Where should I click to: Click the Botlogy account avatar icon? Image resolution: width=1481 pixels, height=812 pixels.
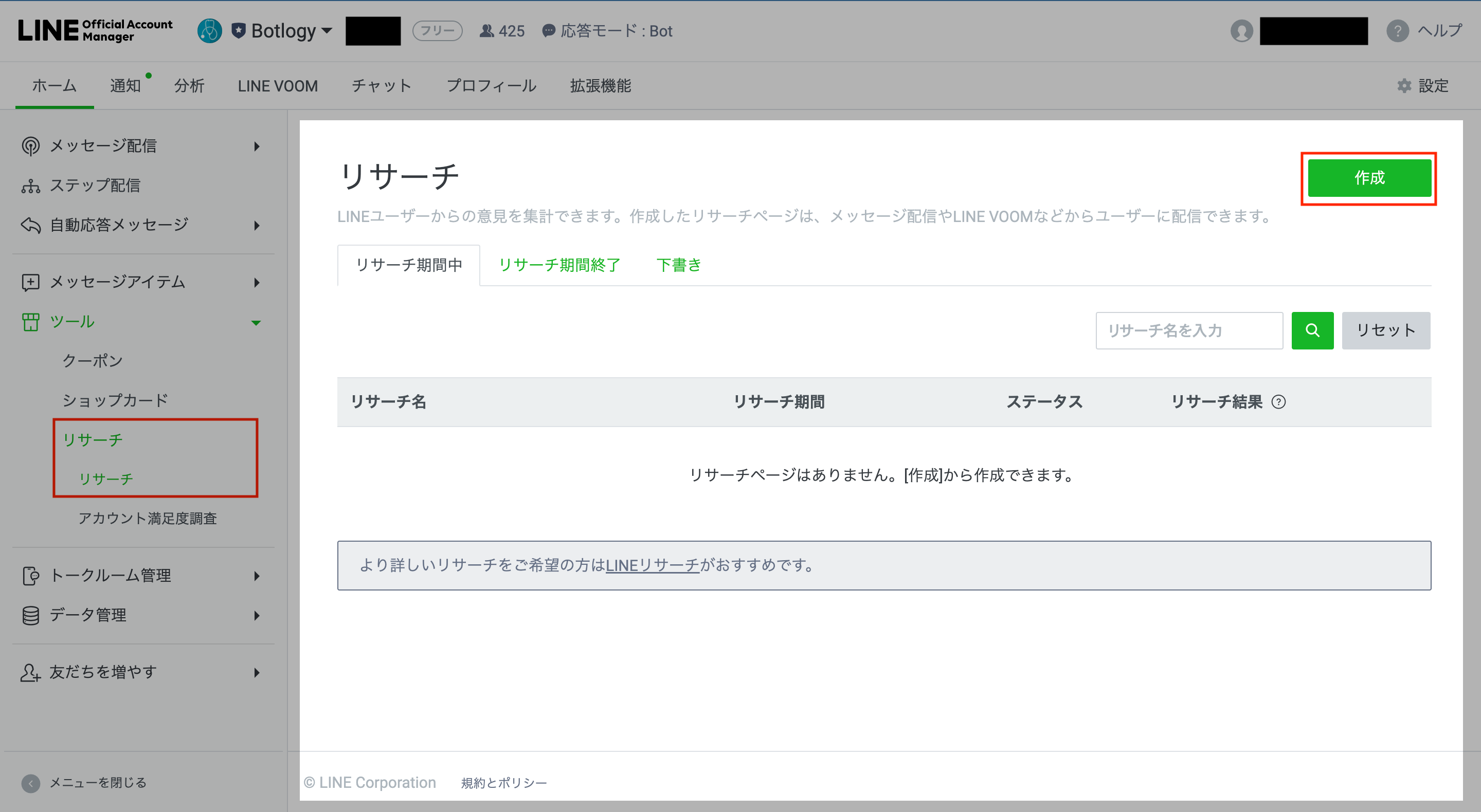click(210, 31)
